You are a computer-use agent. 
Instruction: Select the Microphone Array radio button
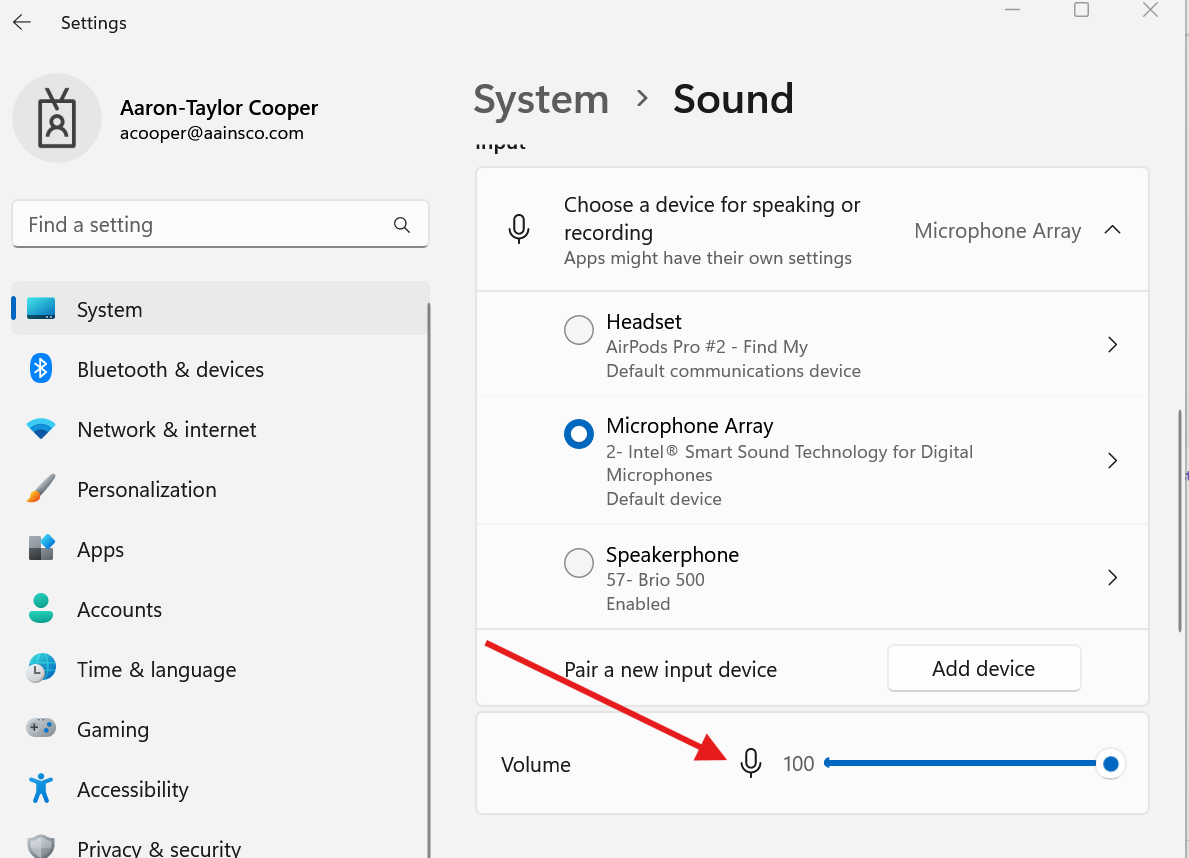tap(579, 434)
